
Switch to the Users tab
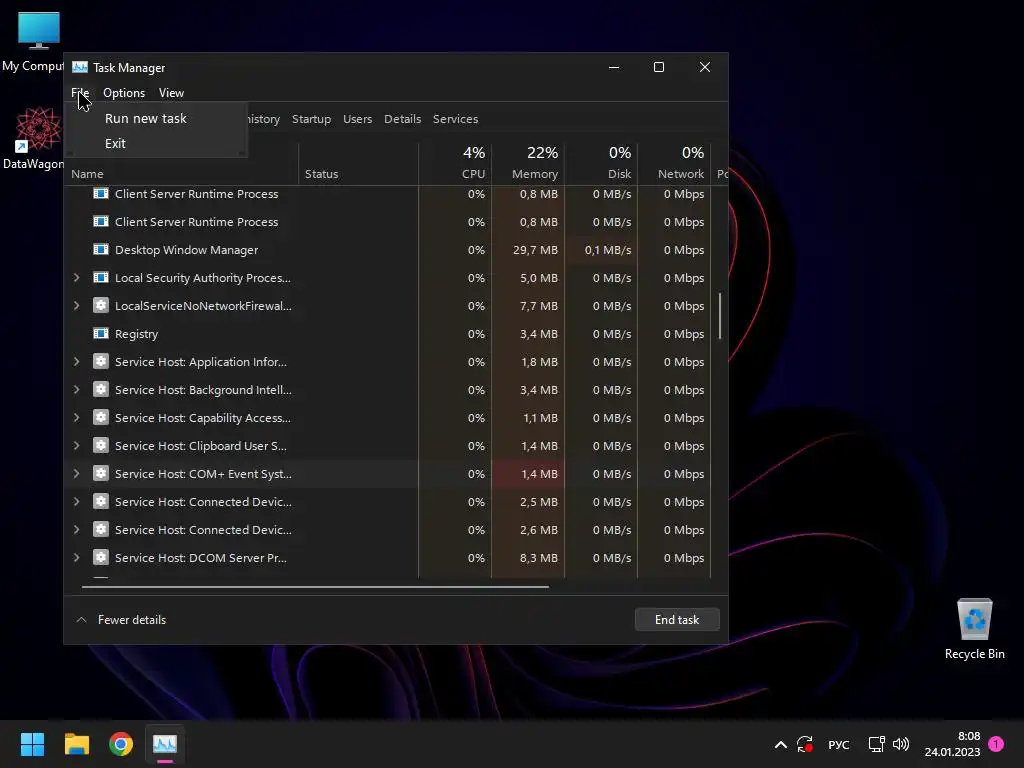357,119
